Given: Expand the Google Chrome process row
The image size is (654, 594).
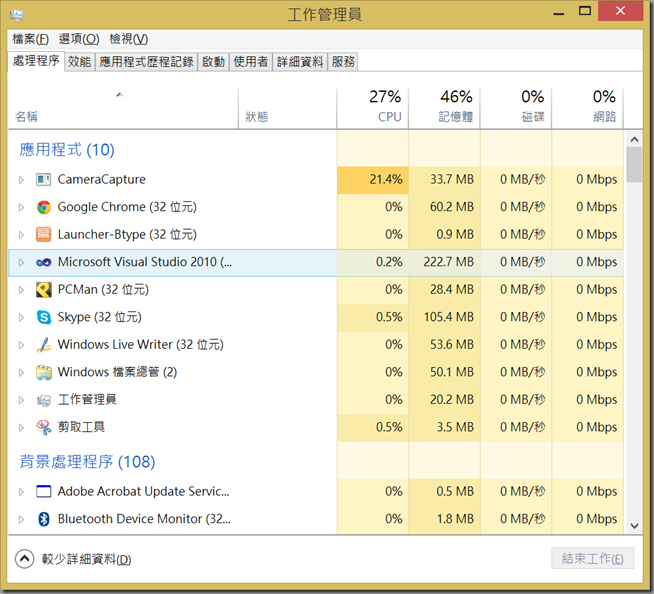Looking at the screenshot, I should pos(21,208).
